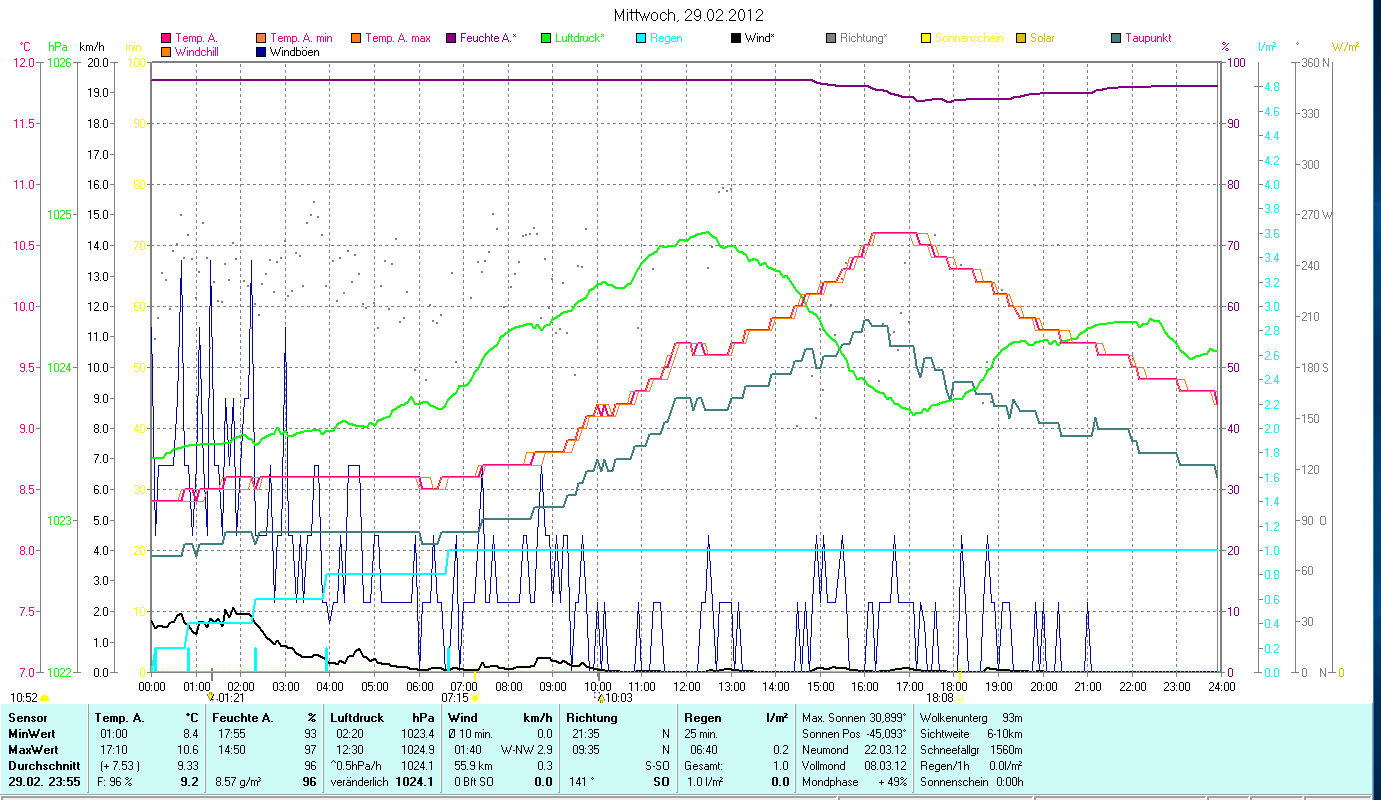Screen dimensions: 1381x800
Task: Click the teal Taupunkt legend square
Action: (1116, 39)
